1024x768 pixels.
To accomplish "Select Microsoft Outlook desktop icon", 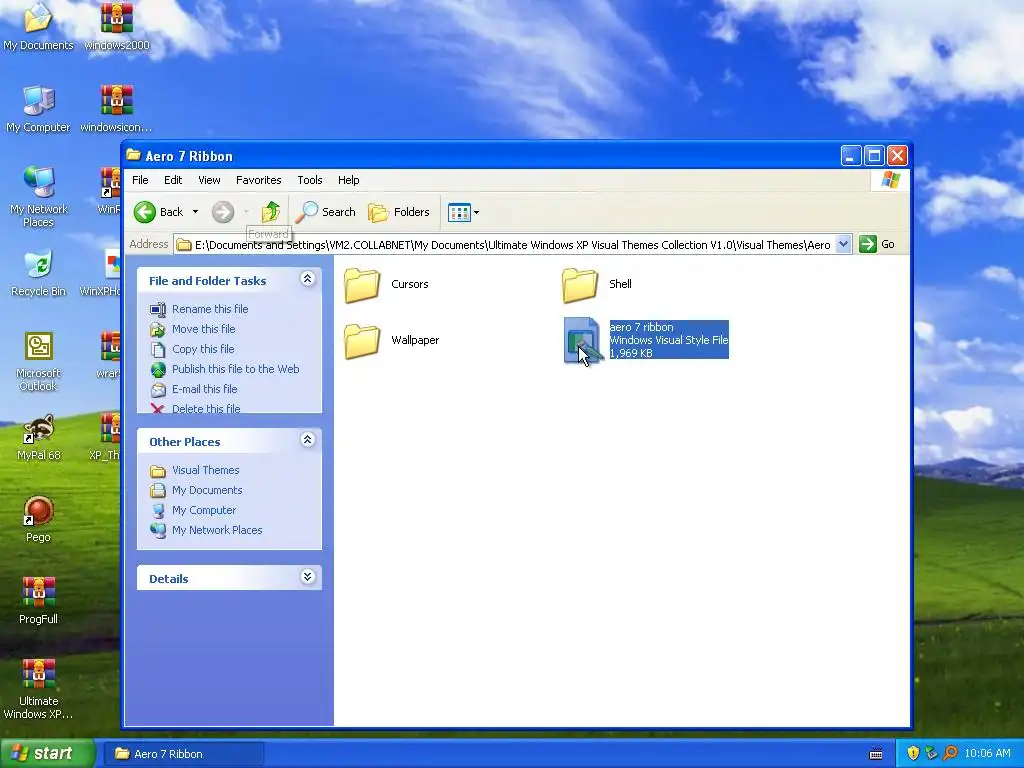I will pyautogui.click(x=38, y=360).
